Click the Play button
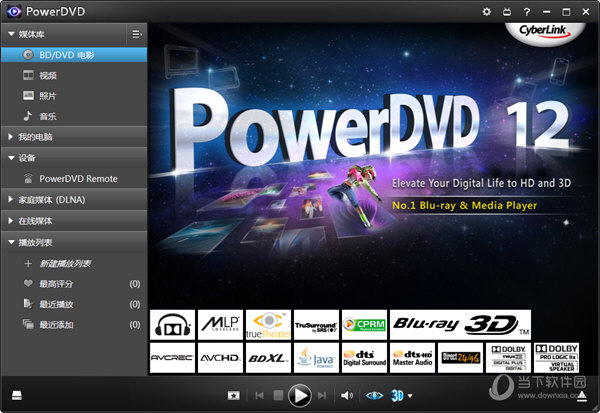 [x=299, y=395]
